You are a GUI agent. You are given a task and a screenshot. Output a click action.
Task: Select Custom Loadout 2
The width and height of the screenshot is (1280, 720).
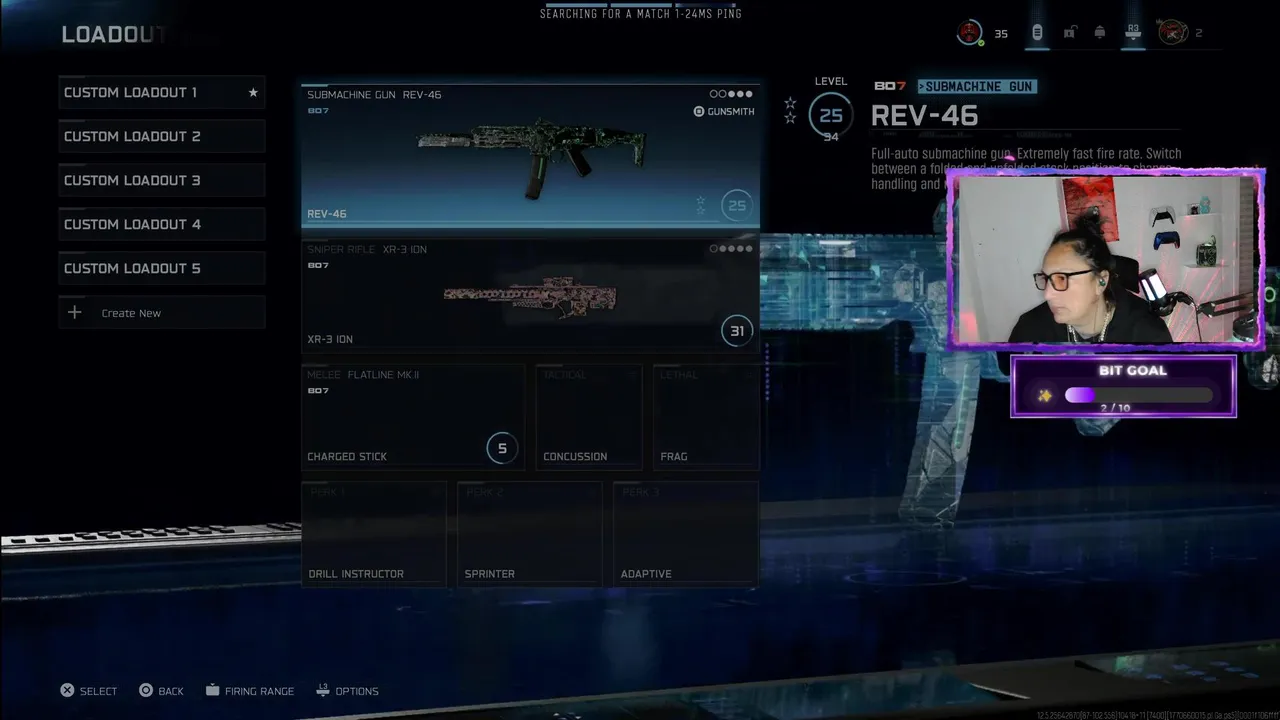pyautogui.click(x=162, y=137)
